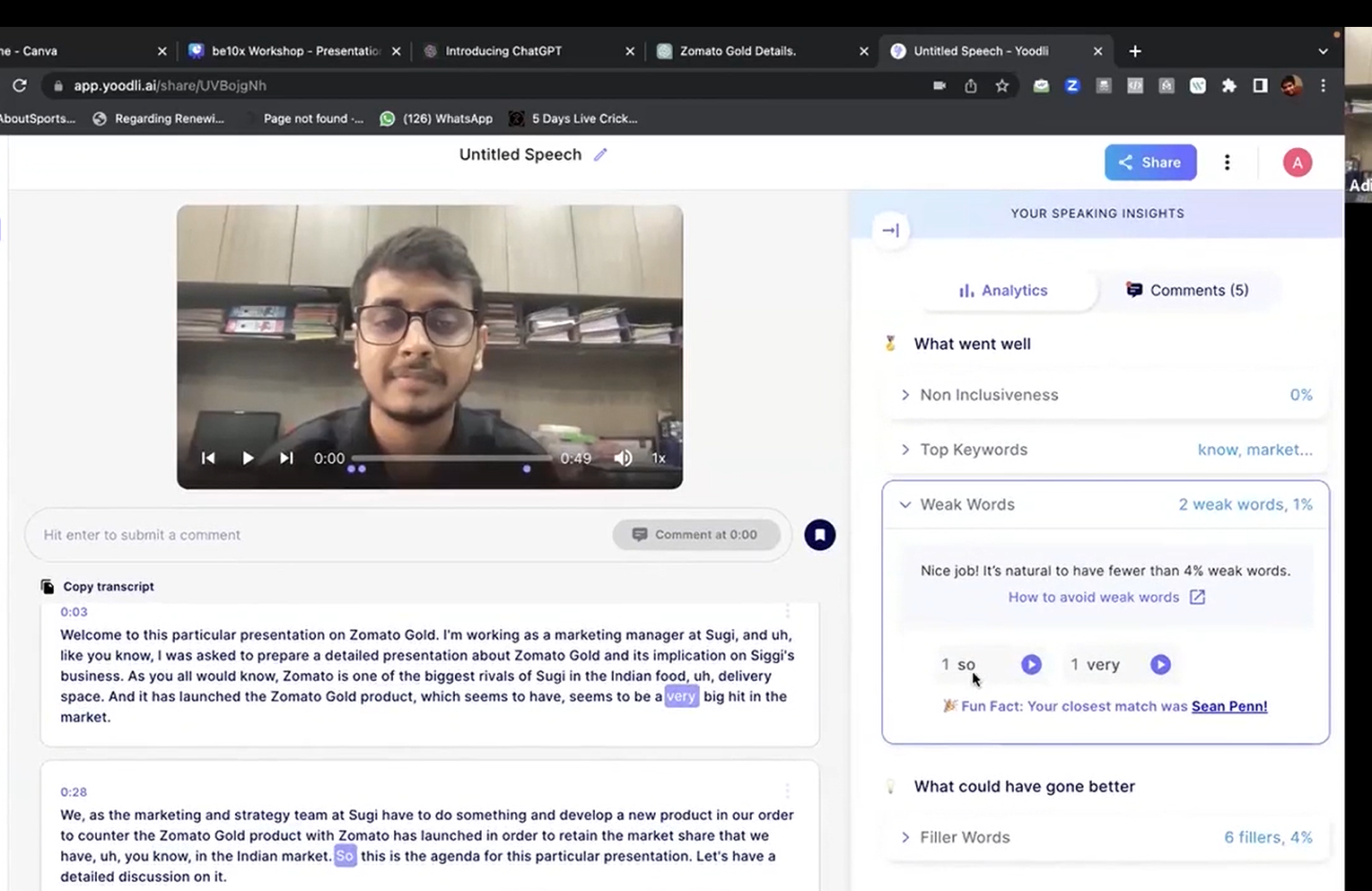
Task: Open the Regarding Renewi bookmark
Action: pyautogui.click(x=158, y=118)
